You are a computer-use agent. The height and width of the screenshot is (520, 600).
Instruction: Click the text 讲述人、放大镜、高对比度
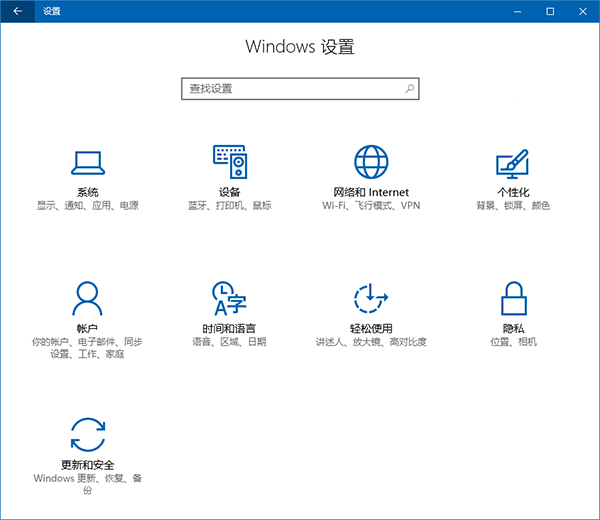pyautogui.click(x=371, y=342)
